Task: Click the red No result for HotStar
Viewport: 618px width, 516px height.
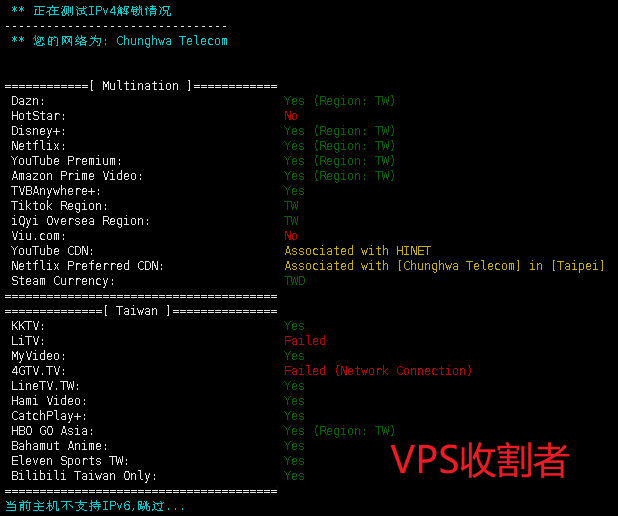Action: [x=291, y=116]
